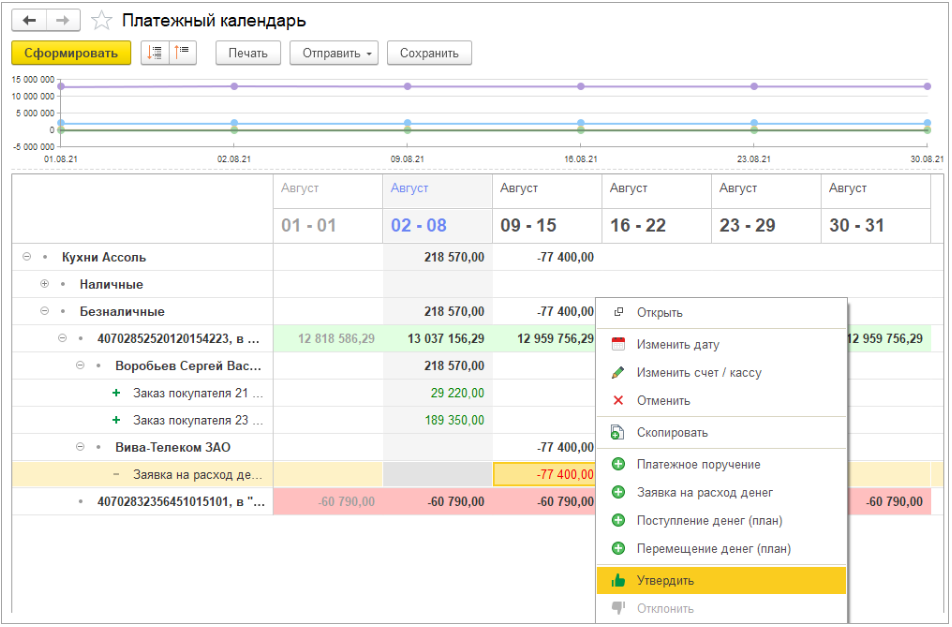The width and height of the screenshot is (952, 627).
Task: Expand the Наличные group
Action: (x=44, y=284)
